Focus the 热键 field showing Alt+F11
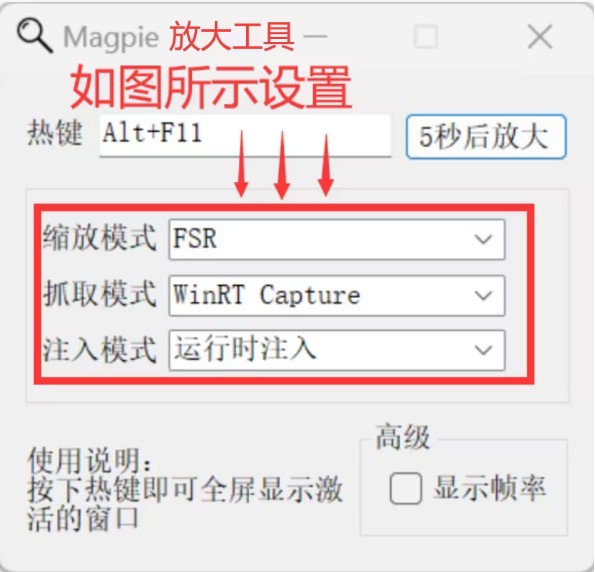Screen dimensions: 595x572 [x=245, y=136]
